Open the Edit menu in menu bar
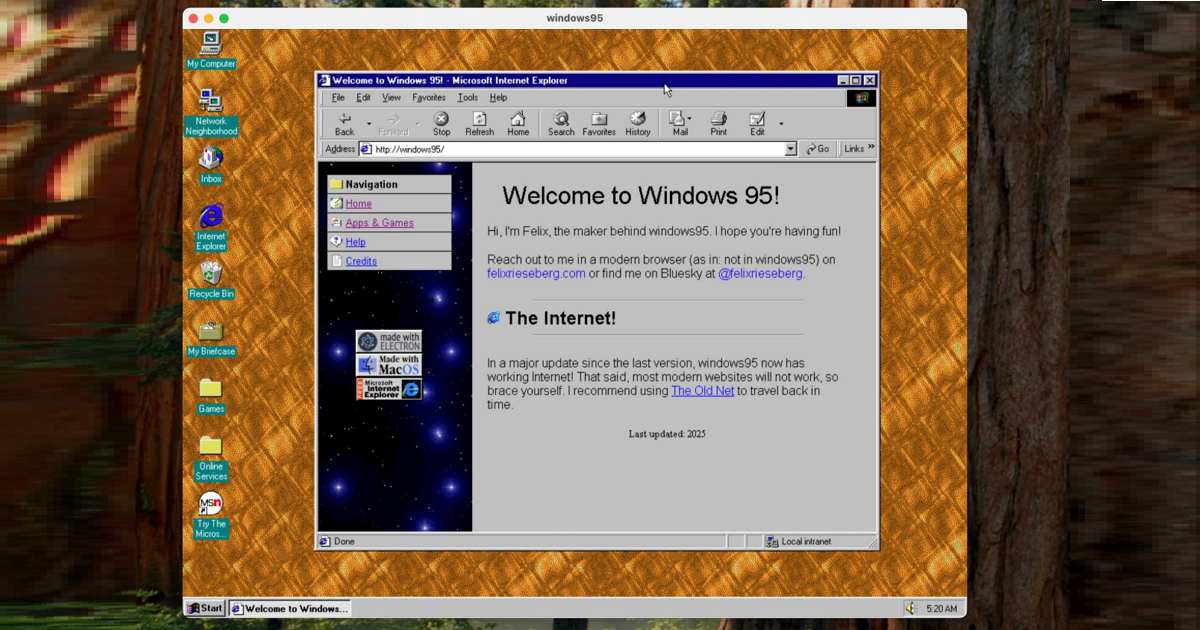 tap(363, 98)
